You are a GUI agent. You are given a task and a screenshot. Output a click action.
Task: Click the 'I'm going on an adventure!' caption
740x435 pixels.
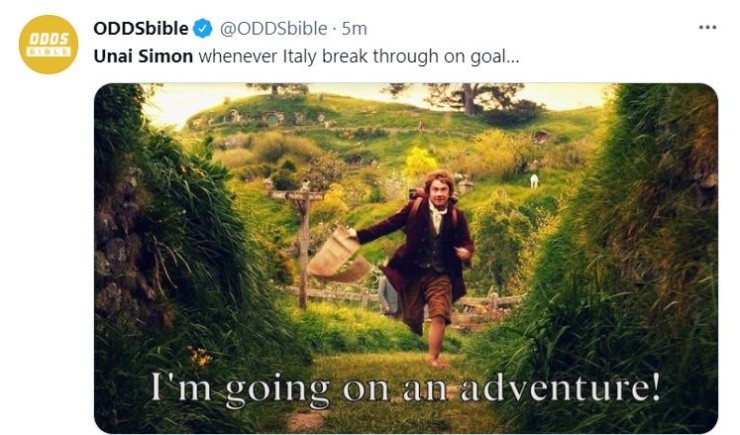(x=406, y=389)
